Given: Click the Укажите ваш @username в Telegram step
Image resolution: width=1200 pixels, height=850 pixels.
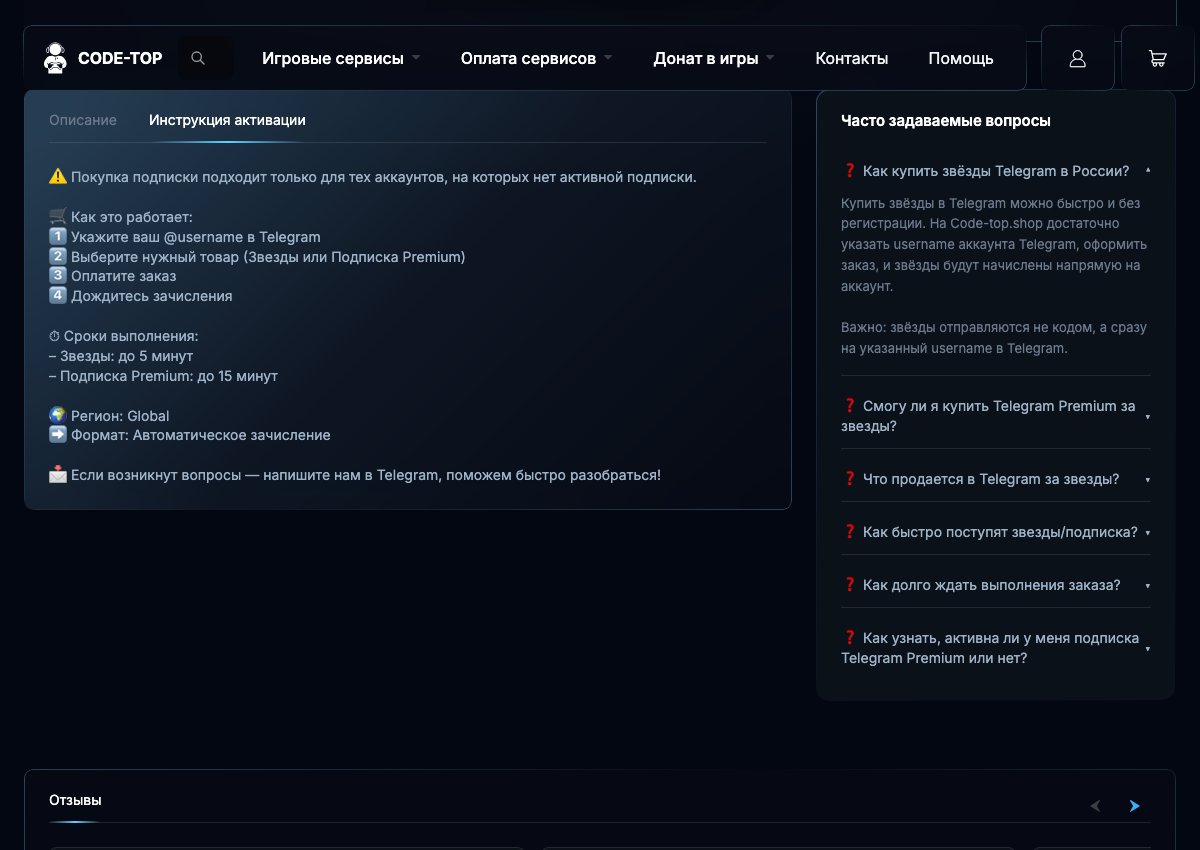Looking at the screenshot, I should click(x=185, y=237).
